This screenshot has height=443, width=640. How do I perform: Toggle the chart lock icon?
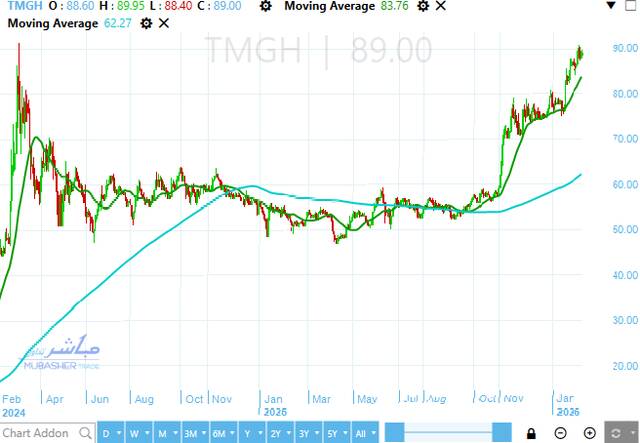coord(532,433)
